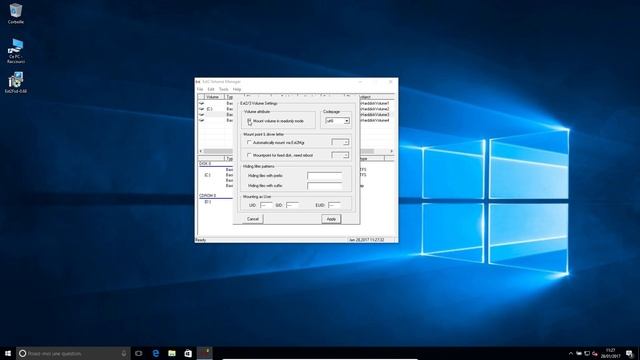The height and width of the screenshot is (360, 640).
Task: Click the volume icon in system tray
Action: click(595, 353)
